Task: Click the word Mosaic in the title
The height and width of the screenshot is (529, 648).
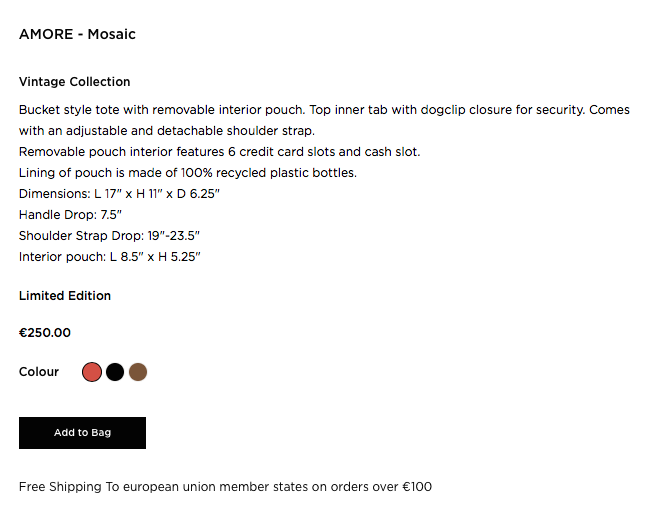Action: (111, 35)
